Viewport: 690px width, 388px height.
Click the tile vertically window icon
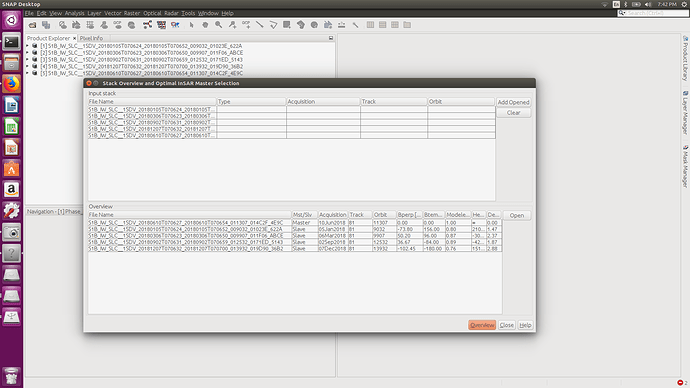(x=383, y=25)
